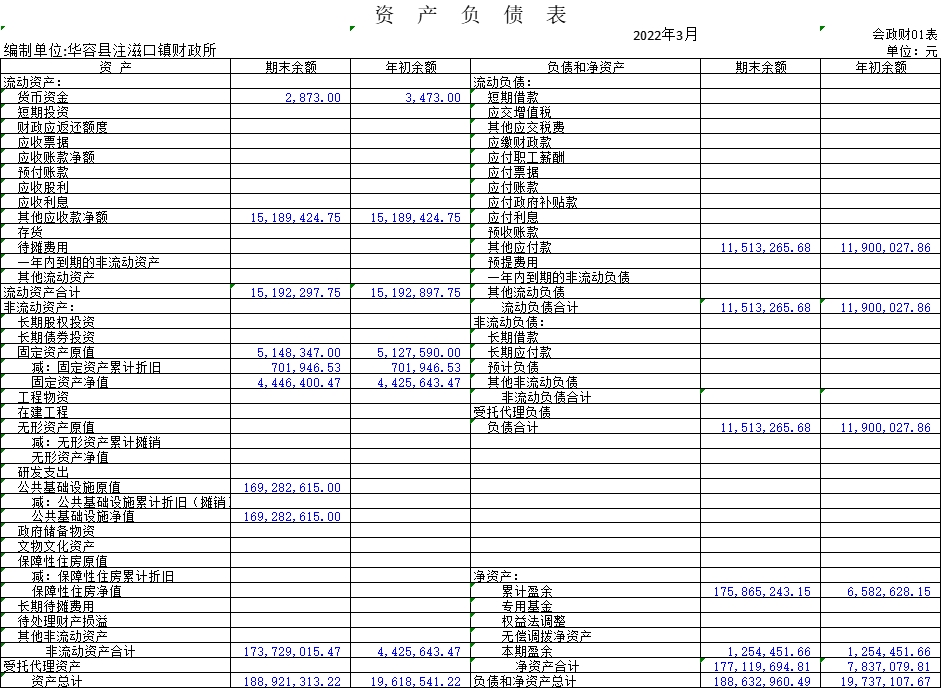Select 资产总计 period-end value 188,921,313.22

point(292,681)
